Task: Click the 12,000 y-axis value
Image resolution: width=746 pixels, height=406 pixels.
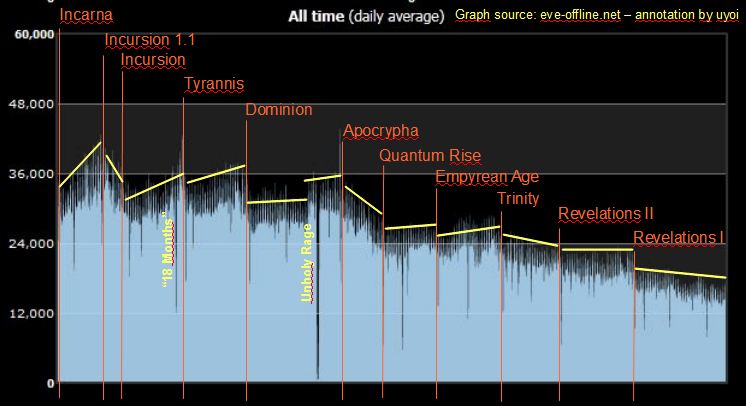Action: click(x=31, y=314)
